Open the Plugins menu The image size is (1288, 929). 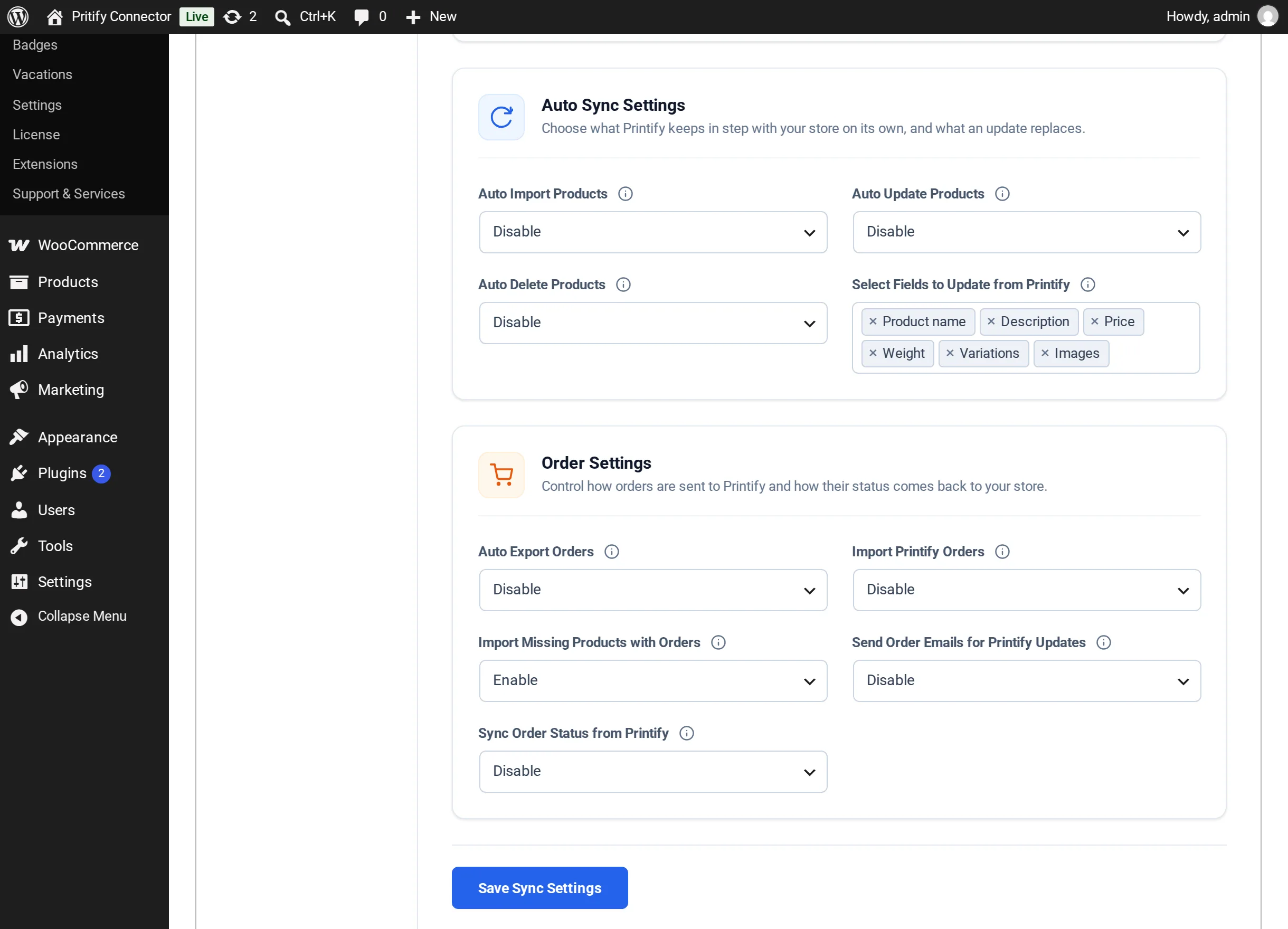[84, 473]
